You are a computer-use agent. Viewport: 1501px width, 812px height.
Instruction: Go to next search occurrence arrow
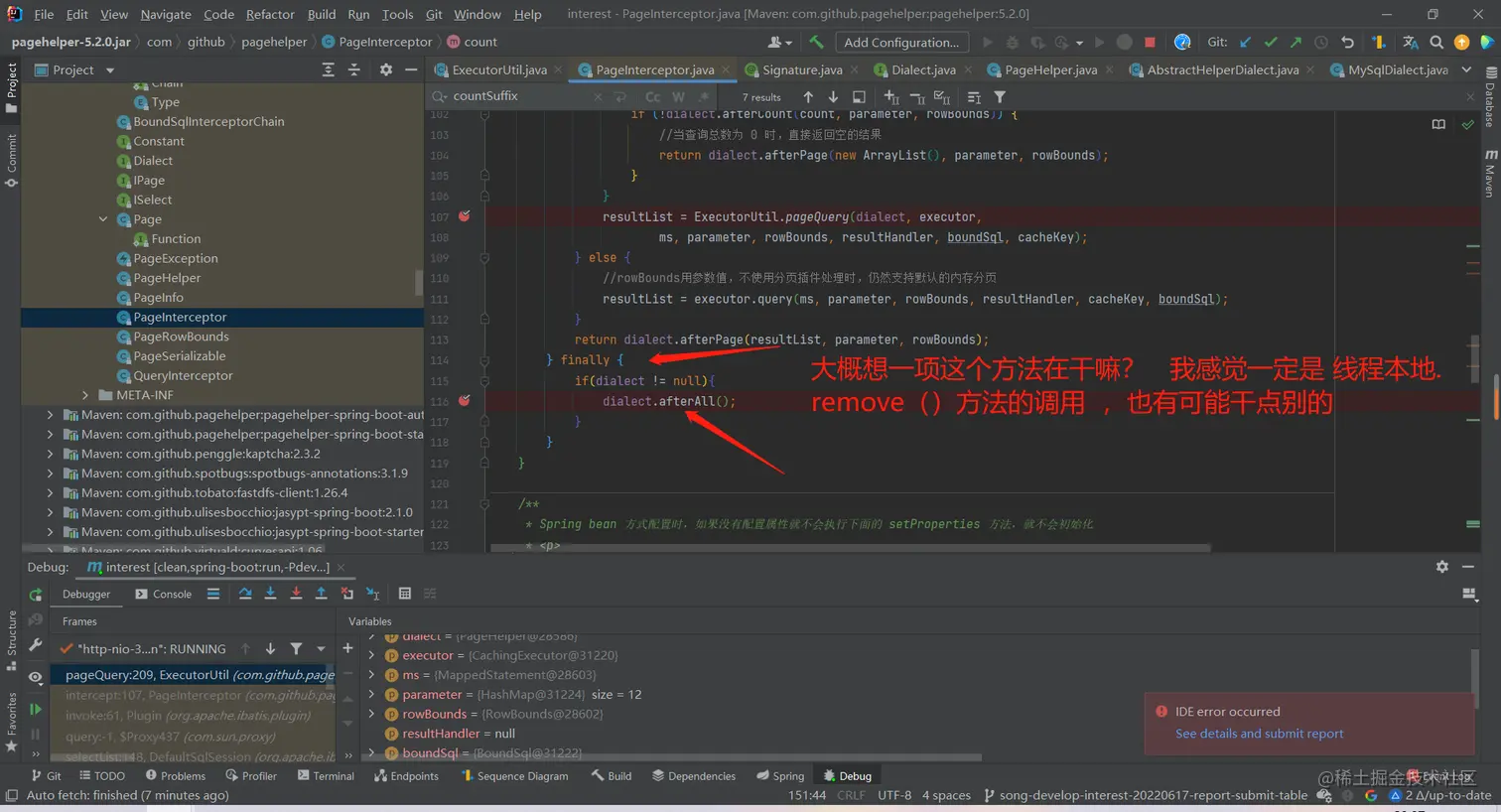click(x=833, y=96)
